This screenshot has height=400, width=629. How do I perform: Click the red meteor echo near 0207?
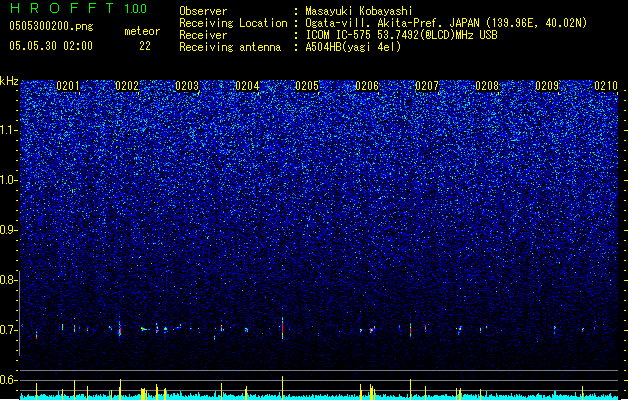tap(410, 330)
